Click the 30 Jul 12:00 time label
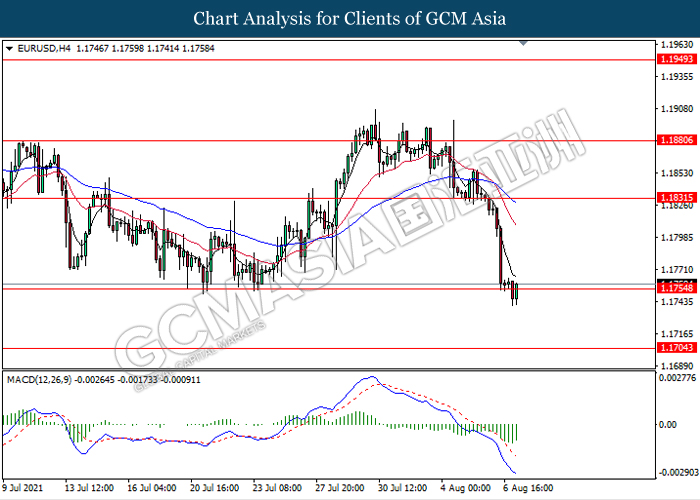Screen dimensions: 700x500 pyautogui.click(x=402, y=488)
